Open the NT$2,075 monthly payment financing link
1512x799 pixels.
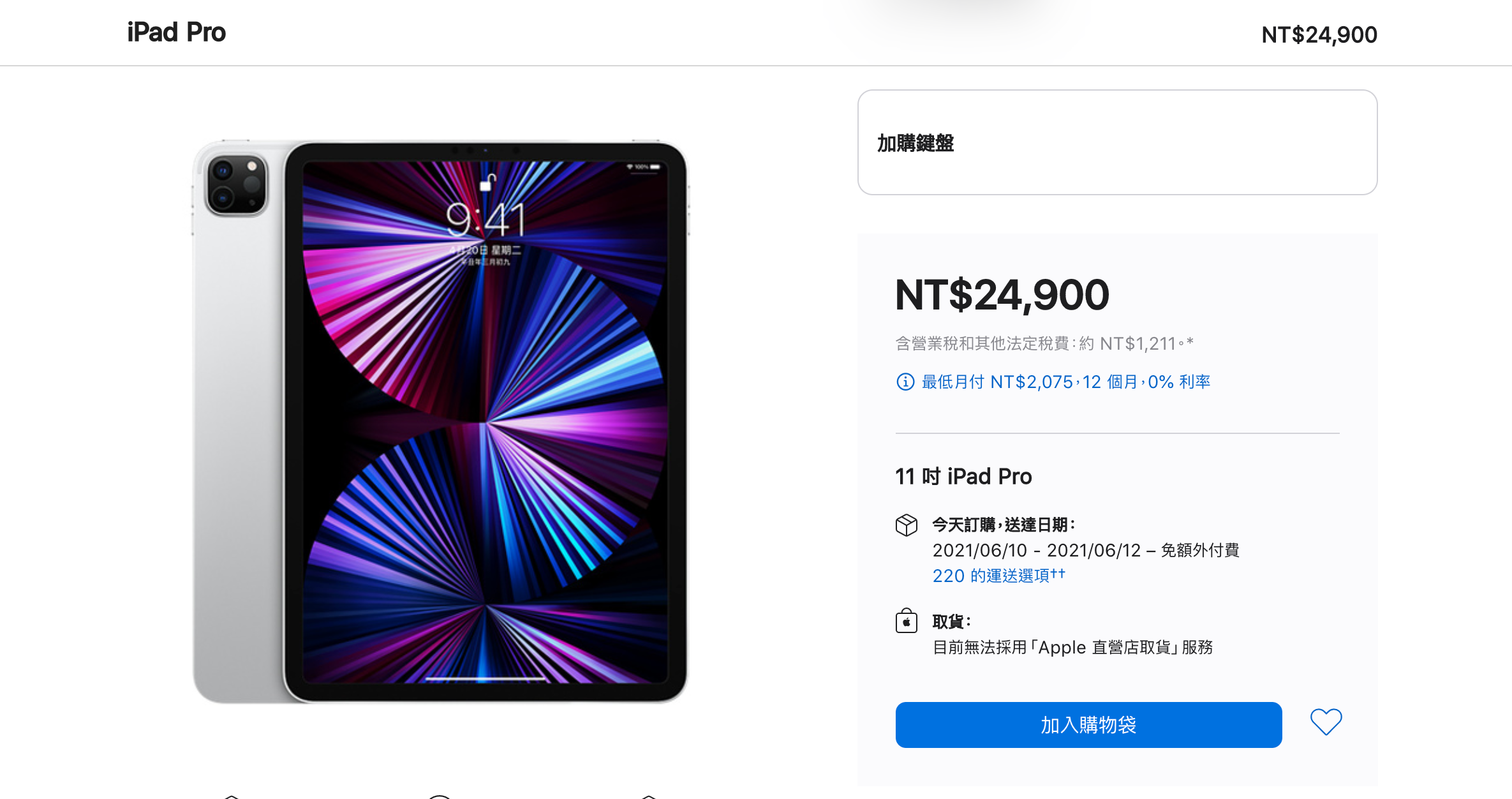coord(1066,382)
